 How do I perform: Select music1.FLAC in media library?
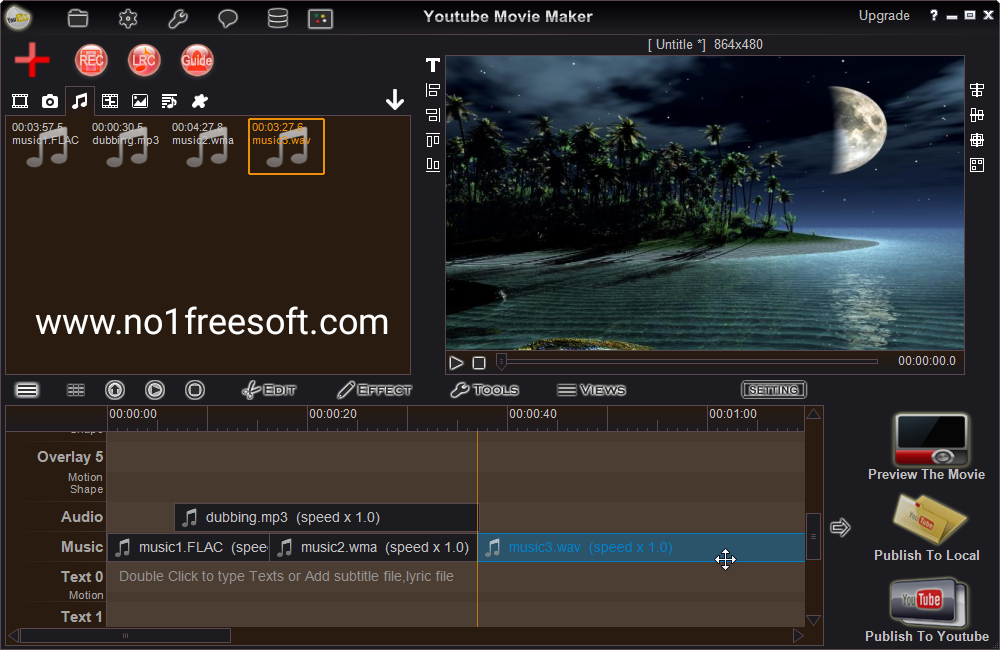[x=45, y=145]
